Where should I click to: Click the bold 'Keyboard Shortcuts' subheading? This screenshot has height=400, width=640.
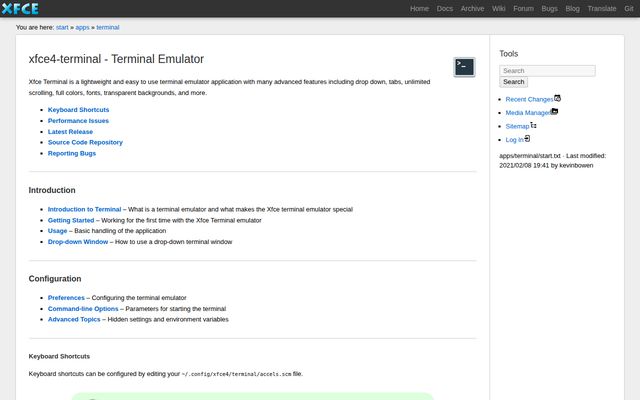coord(59,356)
